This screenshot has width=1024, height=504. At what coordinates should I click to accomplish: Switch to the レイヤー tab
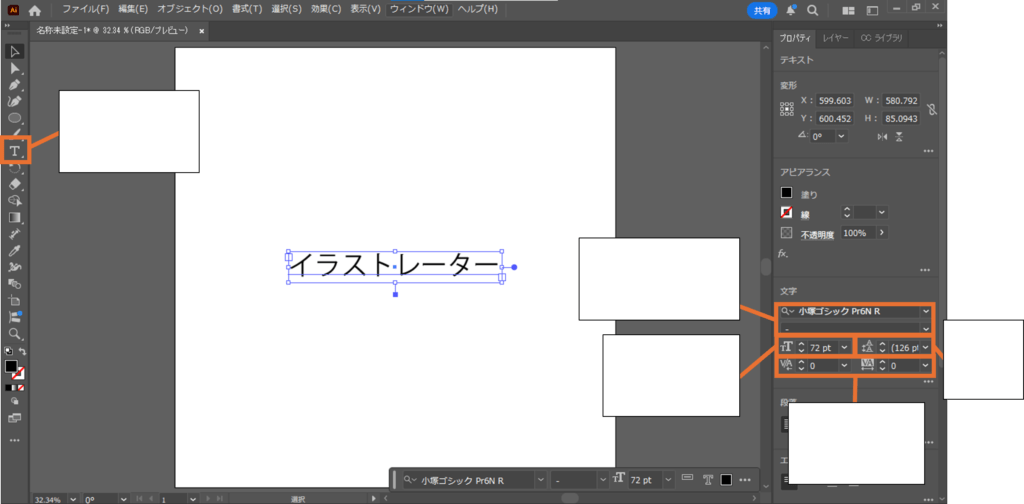836,38
